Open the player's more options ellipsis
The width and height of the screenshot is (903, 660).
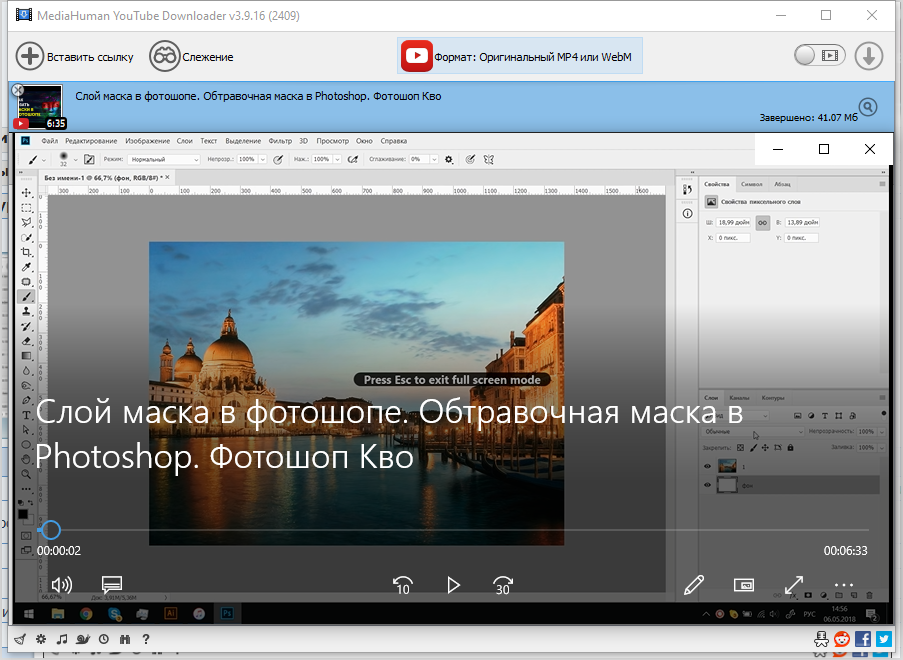click(x=844, y=585)
